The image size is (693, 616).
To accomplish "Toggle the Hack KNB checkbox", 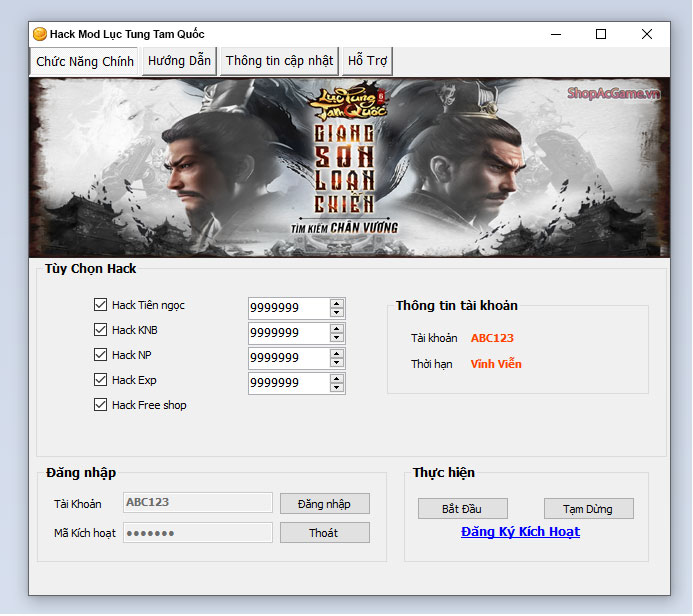I will click(100, 330).
